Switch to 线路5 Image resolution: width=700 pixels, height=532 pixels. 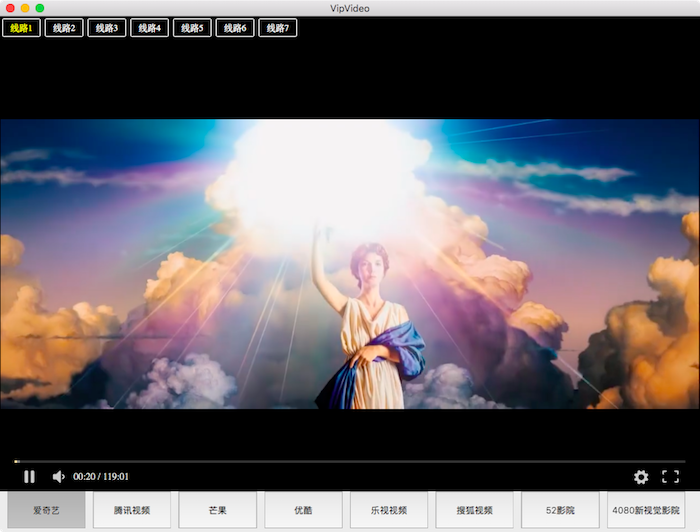tap(192, 28)
